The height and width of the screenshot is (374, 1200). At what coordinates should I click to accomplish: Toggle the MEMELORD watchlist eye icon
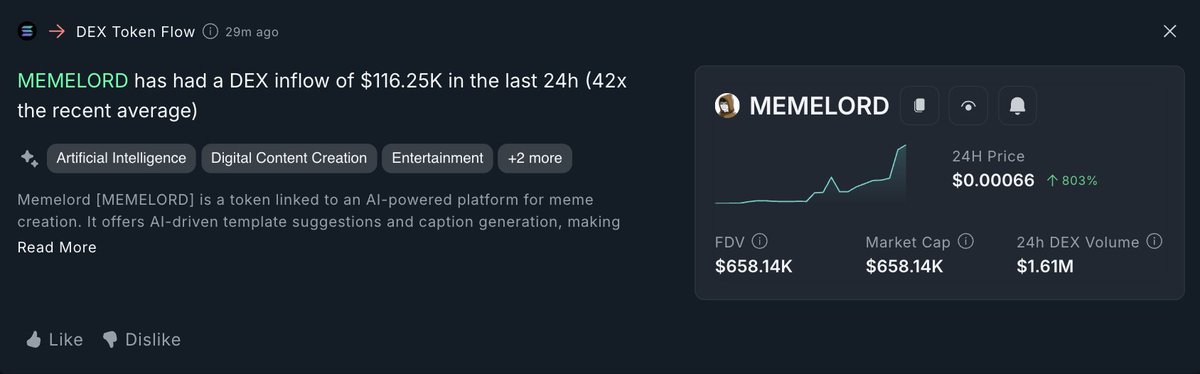pos(968,105)
